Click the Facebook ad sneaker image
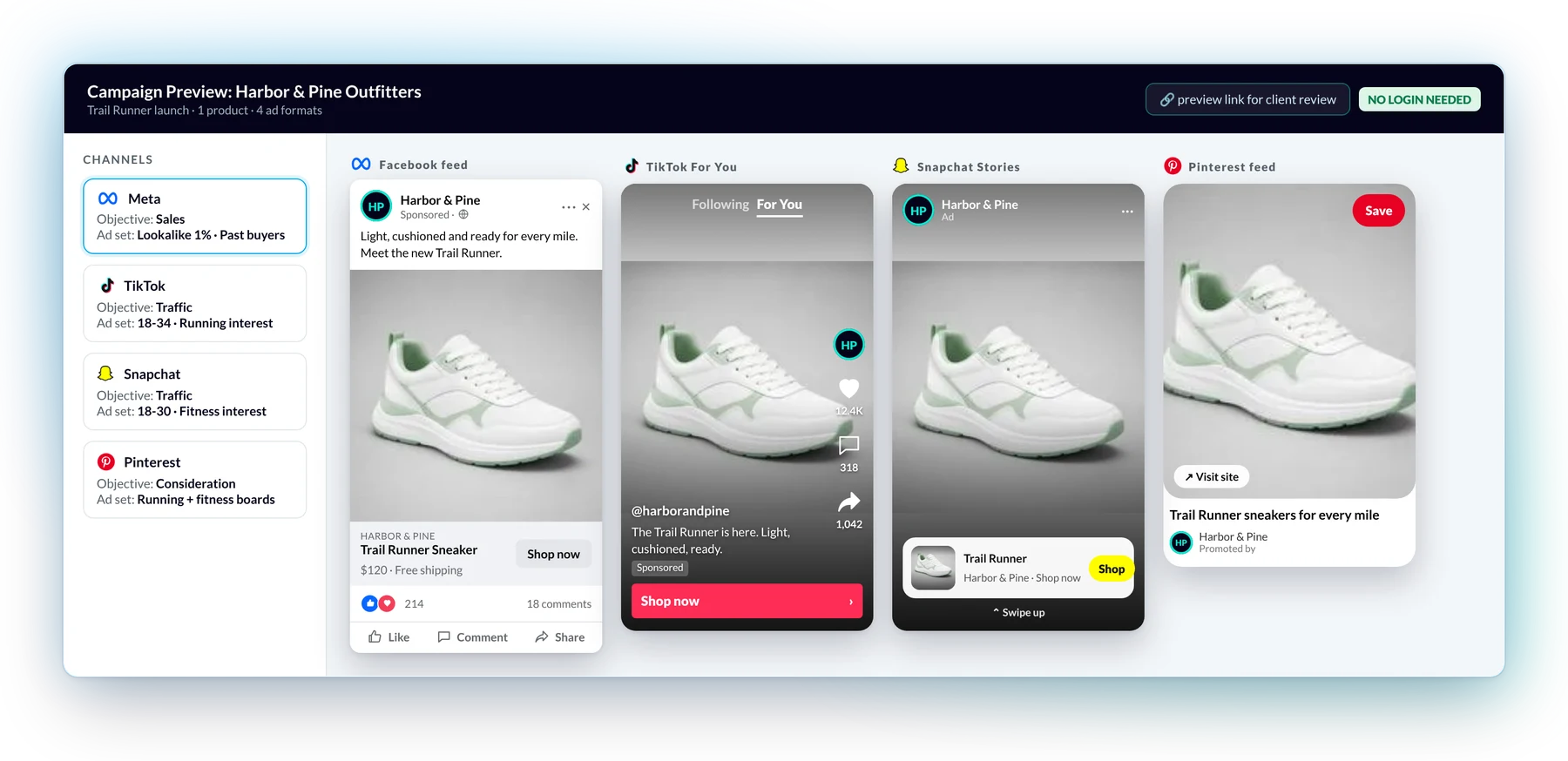 click(x=476, y=395)
